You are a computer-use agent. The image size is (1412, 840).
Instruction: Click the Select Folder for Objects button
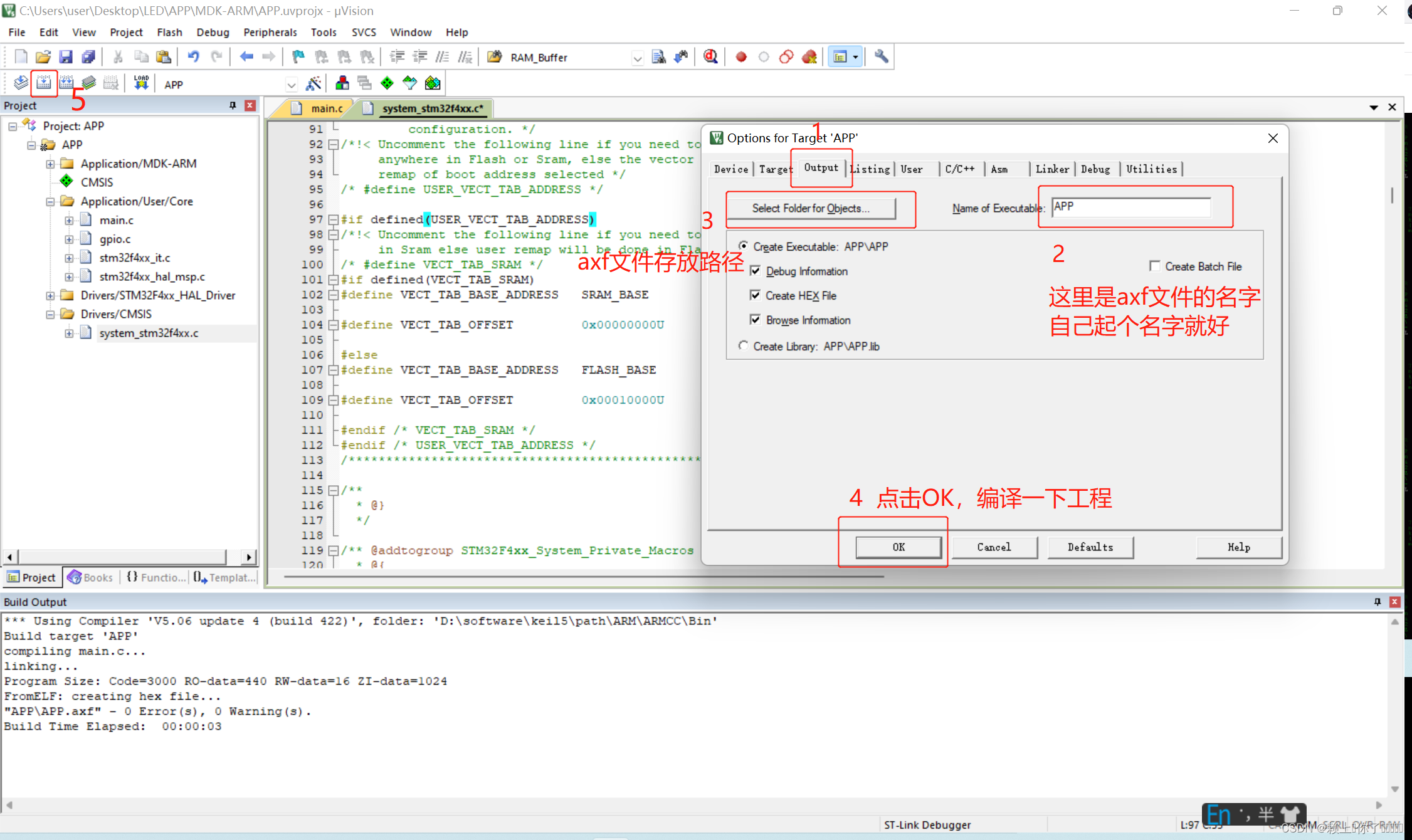pos(811,208)
